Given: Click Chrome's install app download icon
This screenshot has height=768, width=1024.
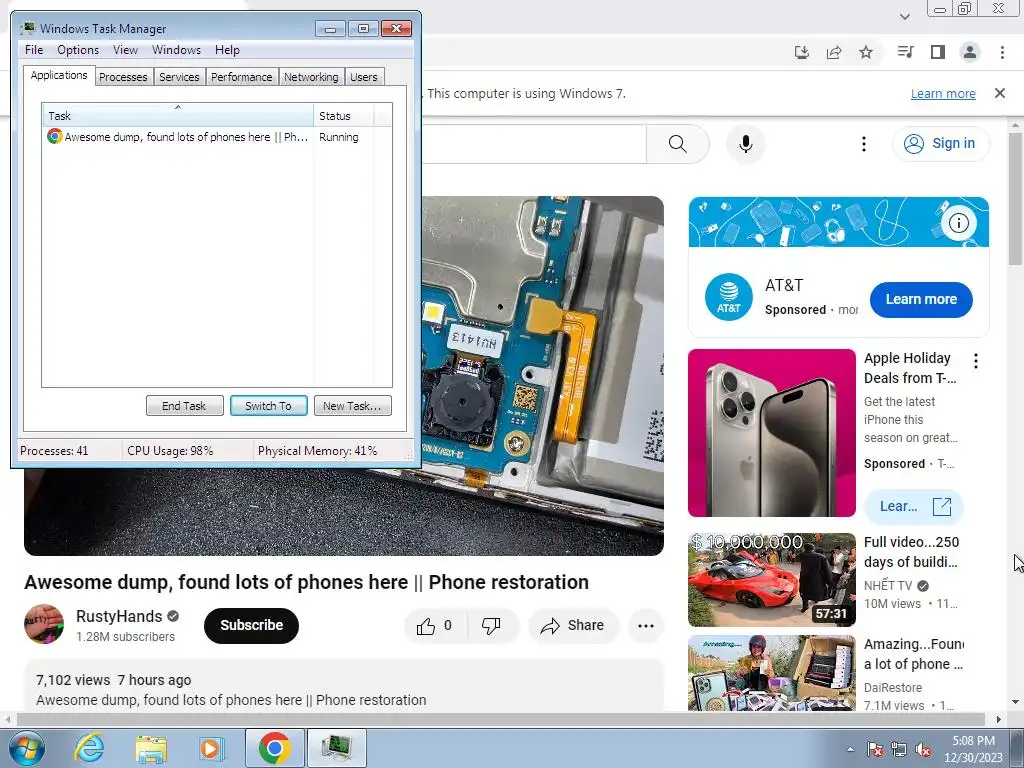Looking at the screenshot, I should click(802, 52).
